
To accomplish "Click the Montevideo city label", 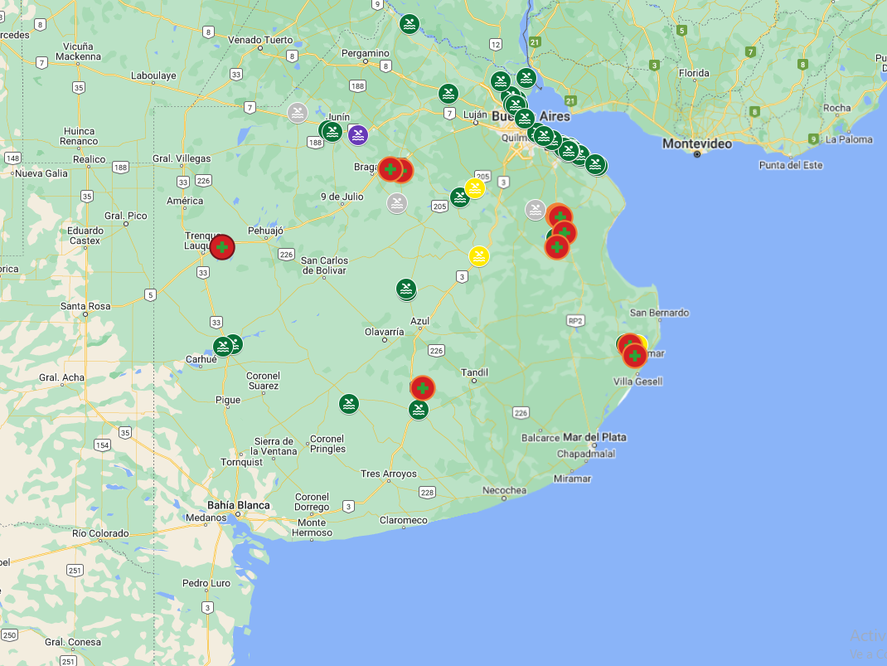I will 697,144.
